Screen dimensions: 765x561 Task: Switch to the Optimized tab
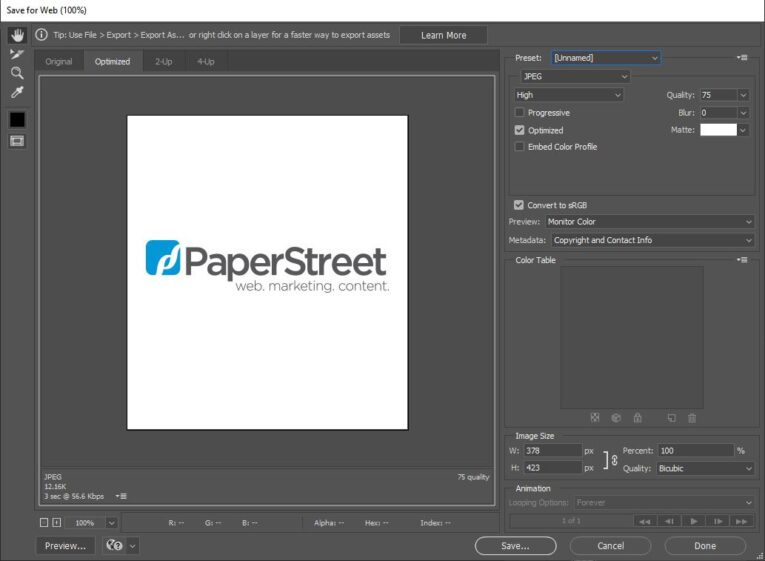point(113,61)
